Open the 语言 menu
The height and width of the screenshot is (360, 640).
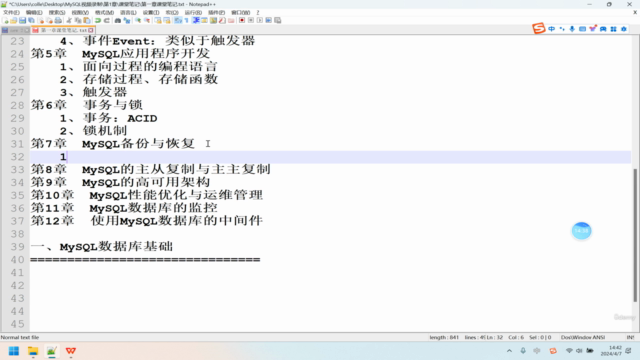(x=128, y=13)
